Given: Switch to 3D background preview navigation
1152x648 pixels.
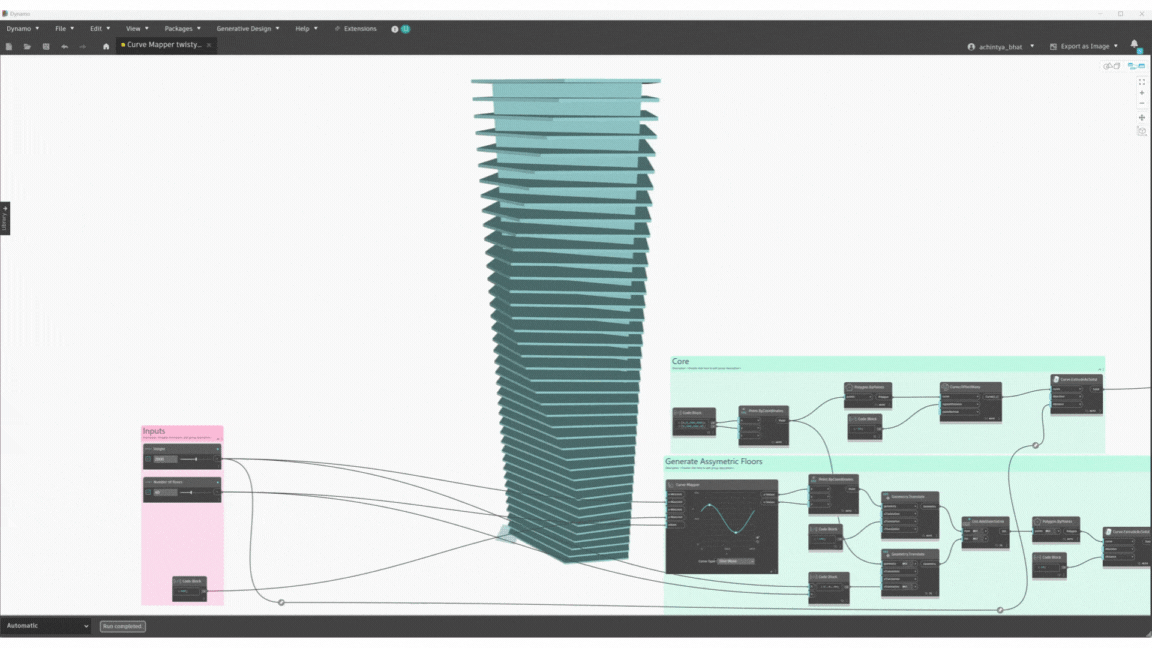Looking at the screenshot, I should point(1108,66).
